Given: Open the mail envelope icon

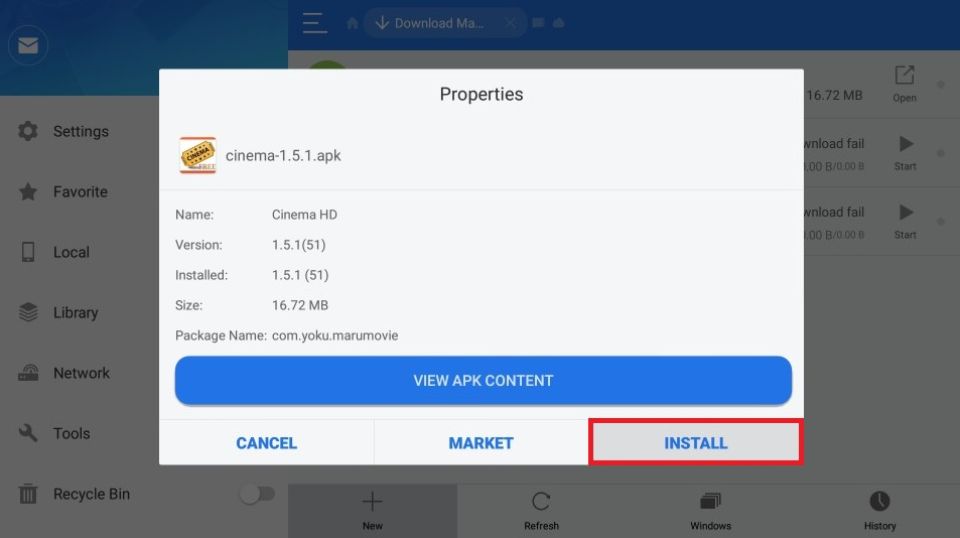Looking at the screenshot, I should click(28, 45).
